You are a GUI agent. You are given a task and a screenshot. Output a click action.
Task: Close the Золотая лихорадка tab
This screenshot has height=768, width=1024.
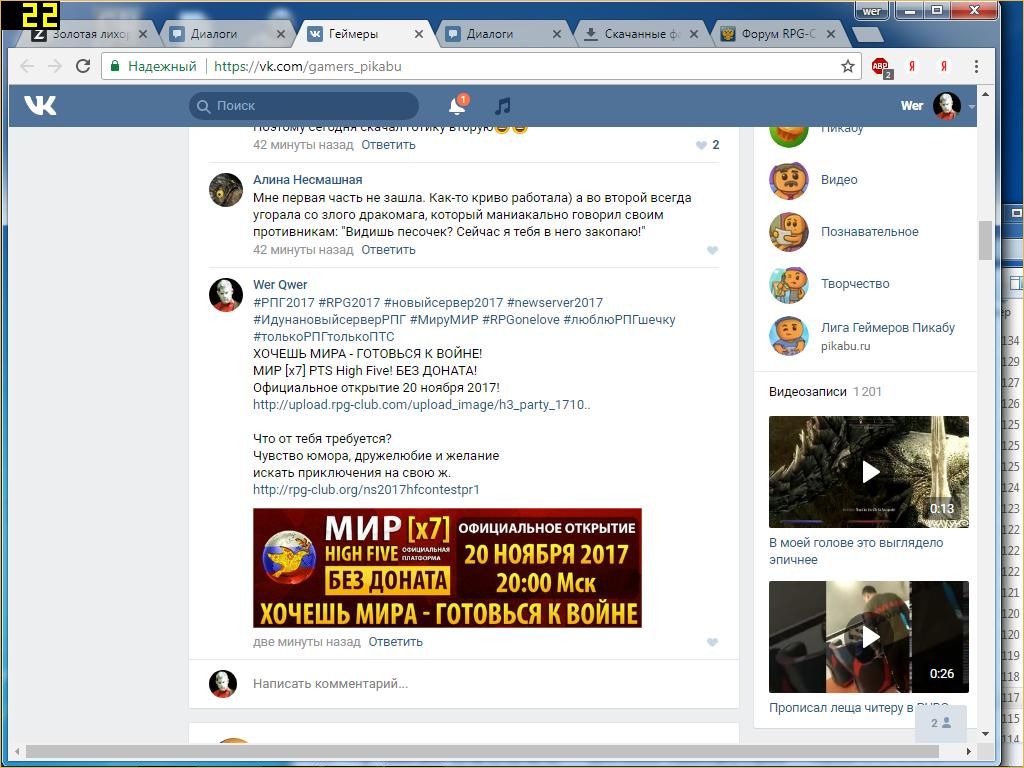[x=143, y=34]
